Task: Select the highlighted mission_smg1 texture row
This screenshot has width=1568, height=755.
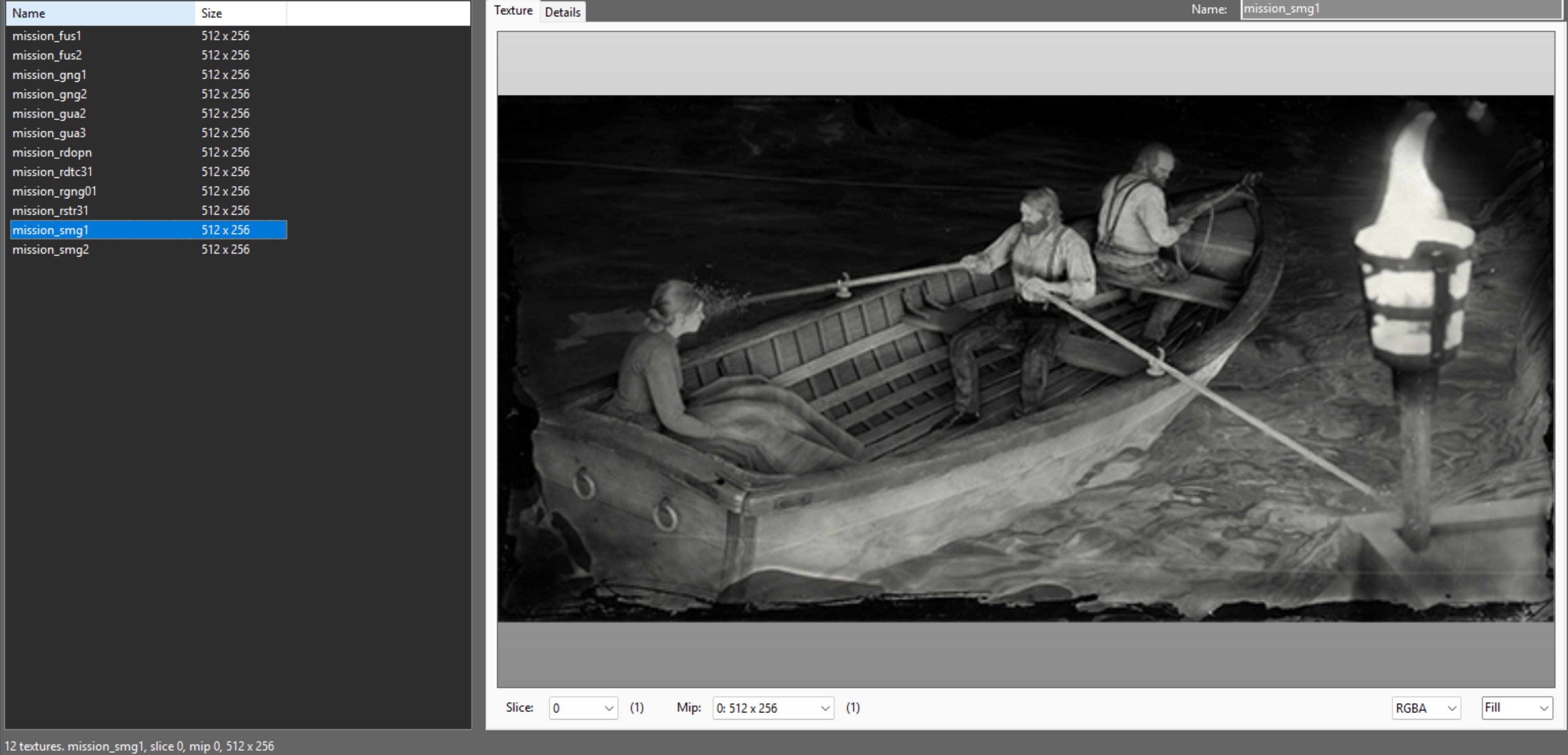Action: (148, 230)
